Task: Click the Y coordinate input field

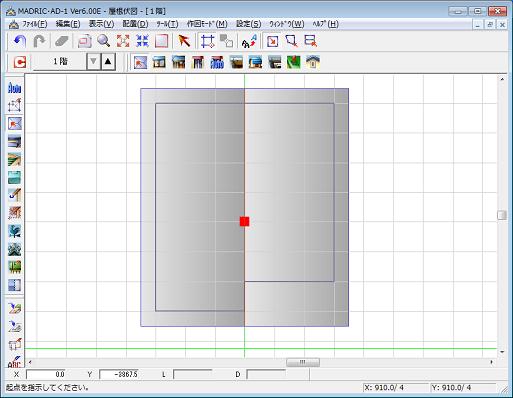Action: 119,374
